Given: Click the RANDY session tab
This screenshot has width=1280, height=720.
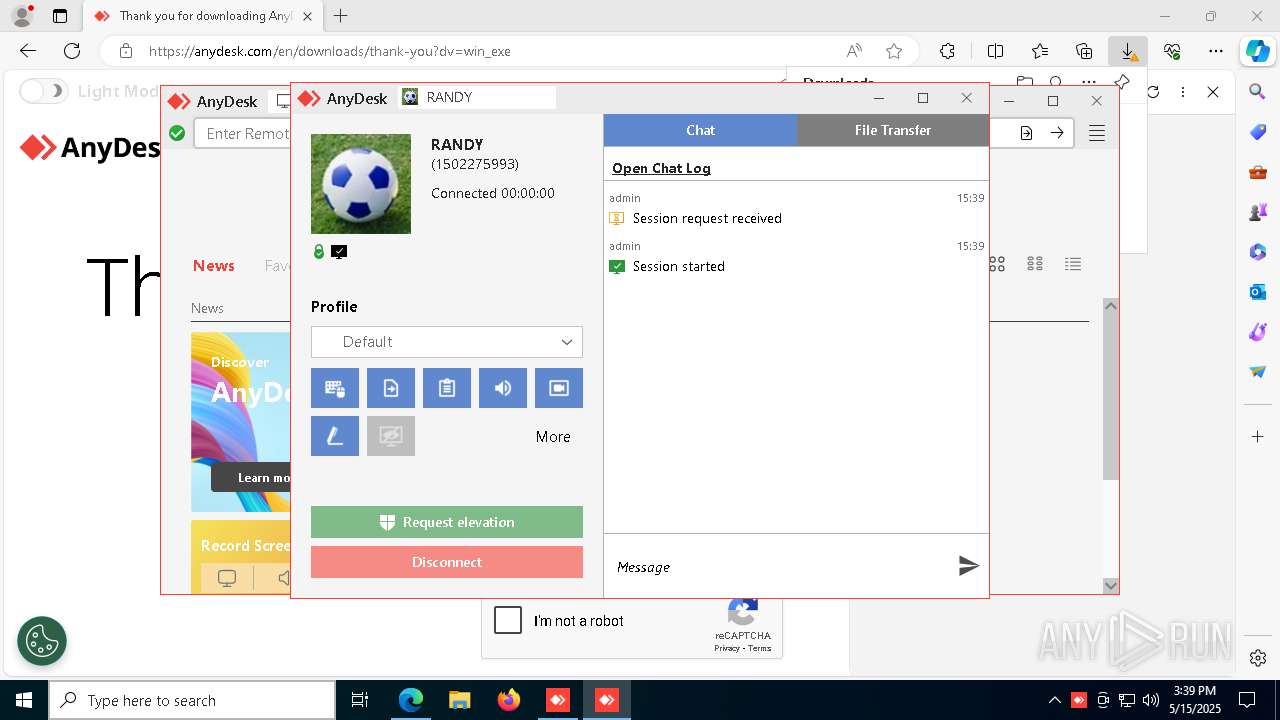Looking at the screenshot, I should click(x=478, y=97).
